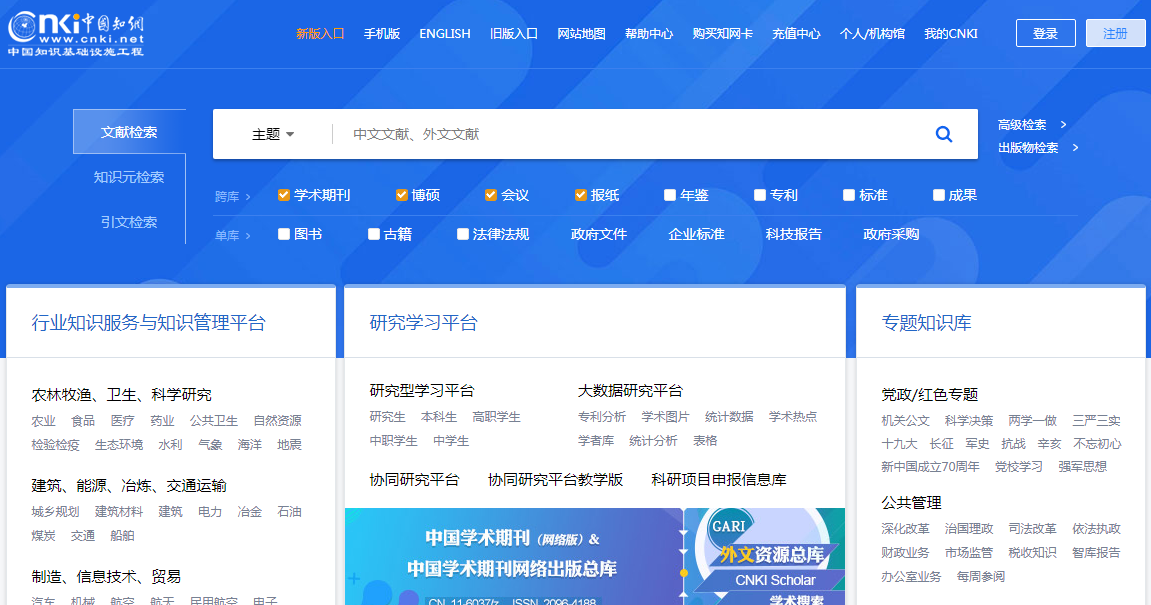Screen dimensions: 1151x605
Task: Open the 建筑材料 industry link
Action: coord(119,512)
